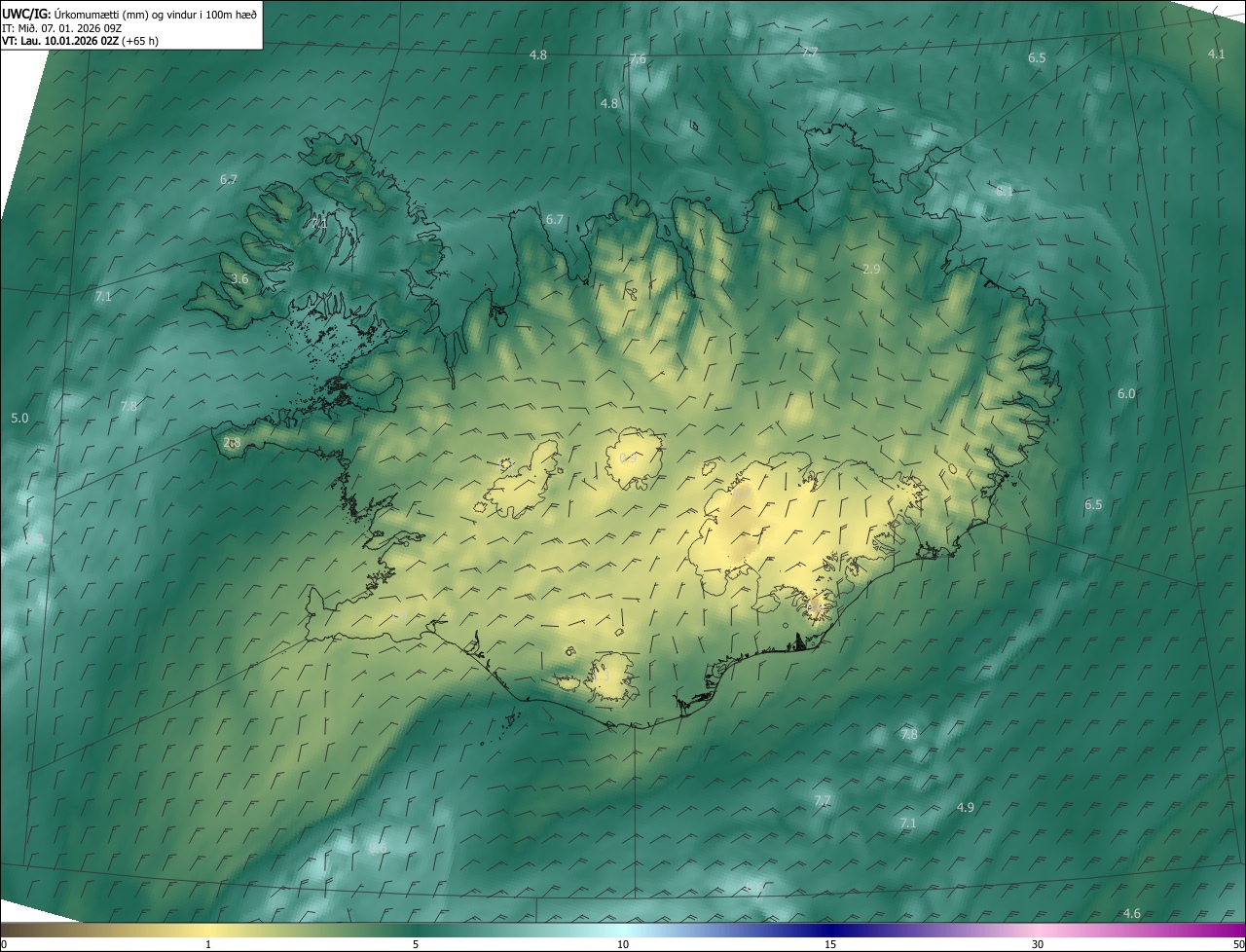The height and width of the screenshot is (952, 1246).
Task: Click the 6.0 value label on the map
Action: coord(1126,393)
